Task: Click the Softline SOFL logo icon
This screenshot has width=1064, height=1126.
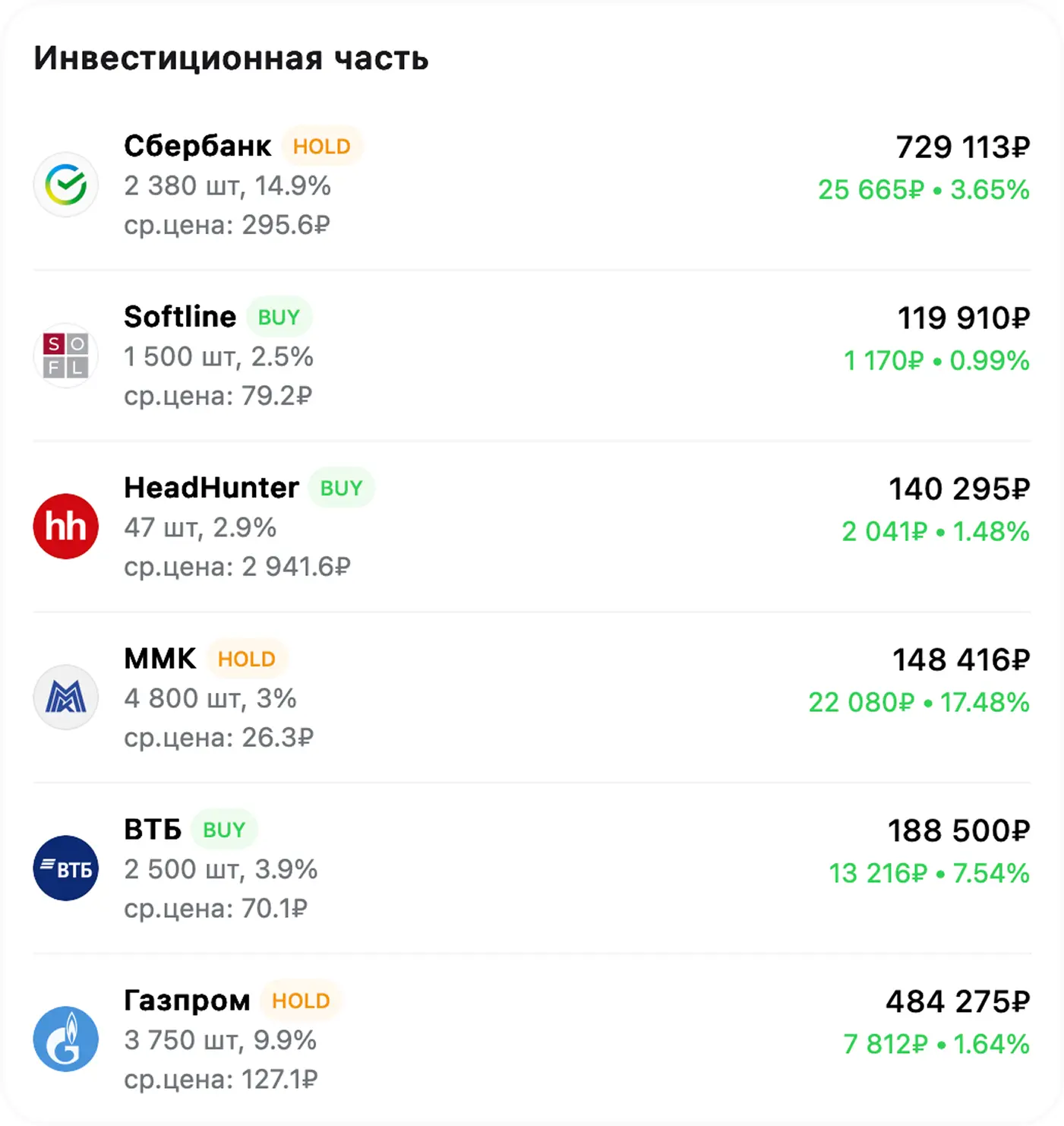Action: [66, 356]
